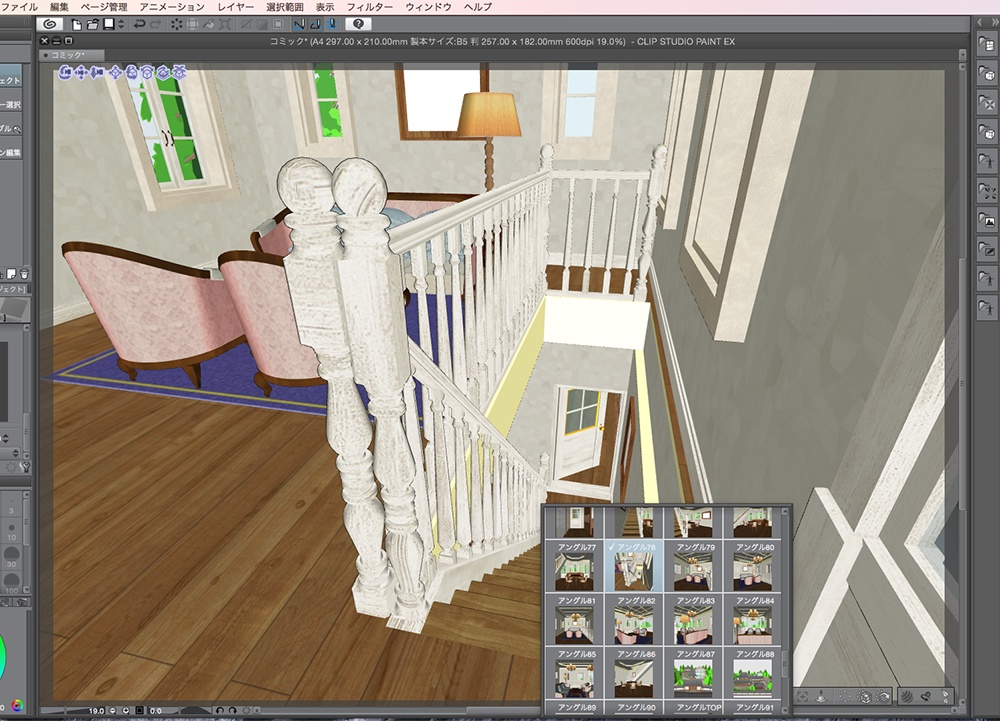Click the object planar move manipulator icon
This screenshot has width=1000, height=721.
(115, 73)
